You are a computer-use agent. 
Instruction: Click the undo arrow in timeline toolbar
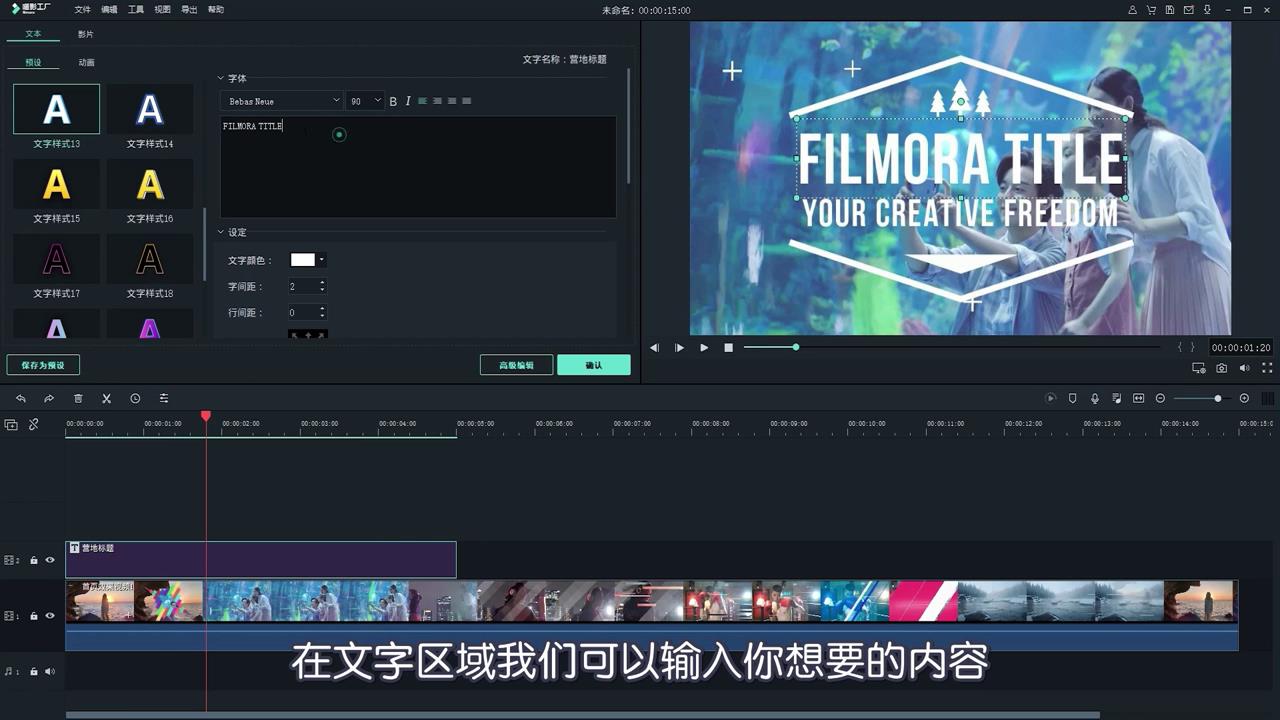(20, 398)
